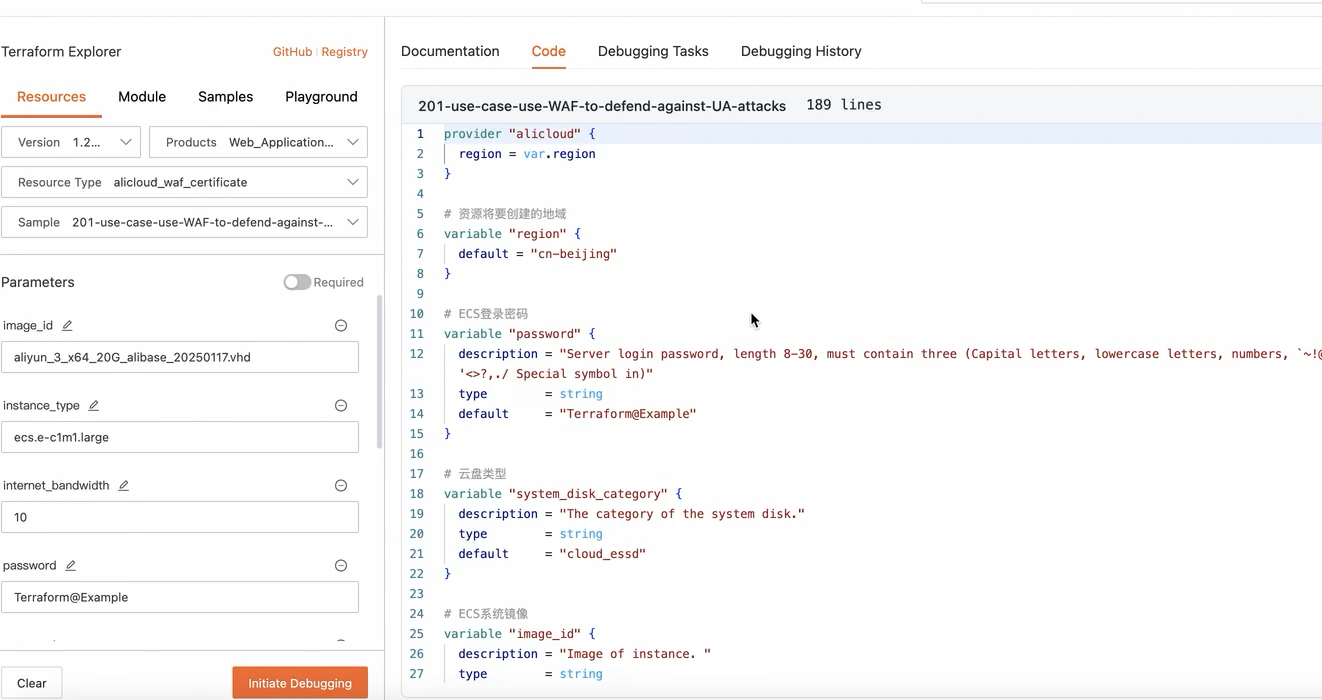Click the edit pencil icon beside instance_type
Viewport: 1322px width, 700px height.
[x=94, y=406]
